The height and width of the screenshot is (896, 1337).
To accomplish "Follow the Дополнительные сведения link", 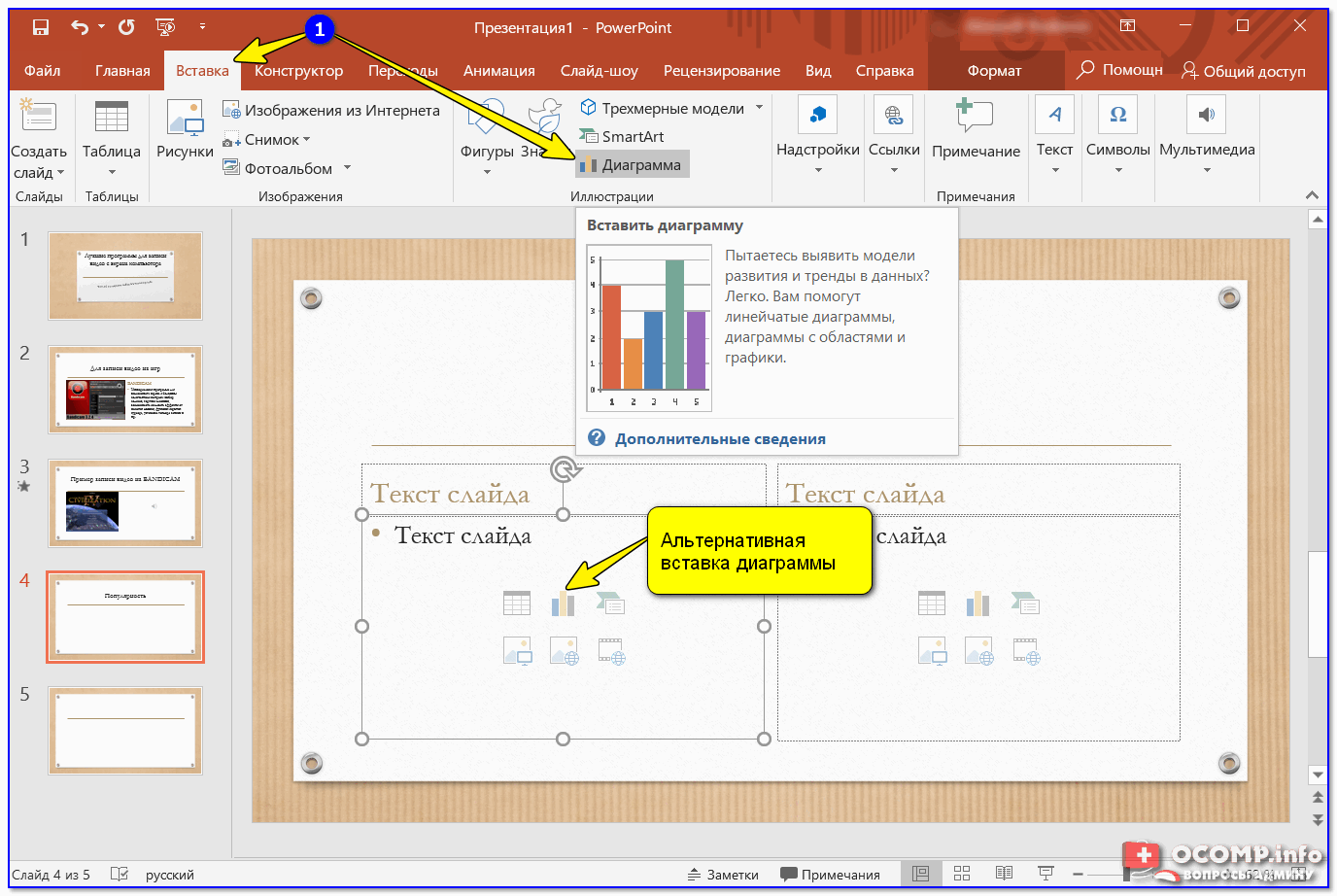I will (x=720, y=438).
